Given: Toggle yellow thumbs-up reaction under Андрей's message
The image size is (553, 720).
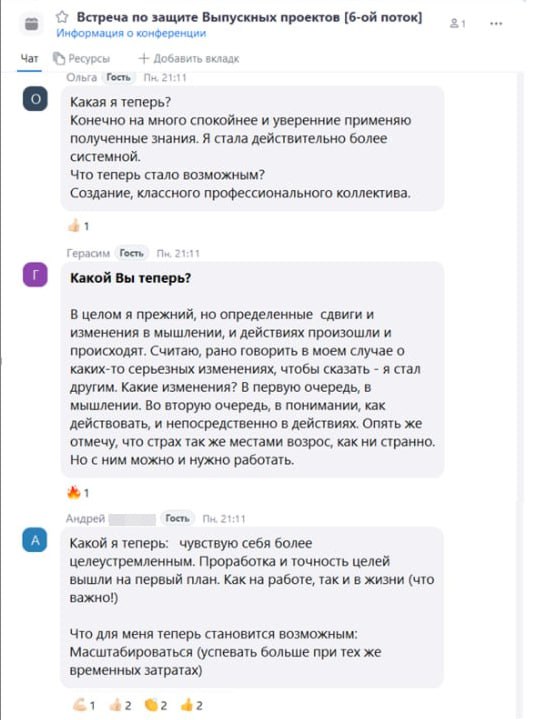Looking at the screenshot, I should click(192, 705).
